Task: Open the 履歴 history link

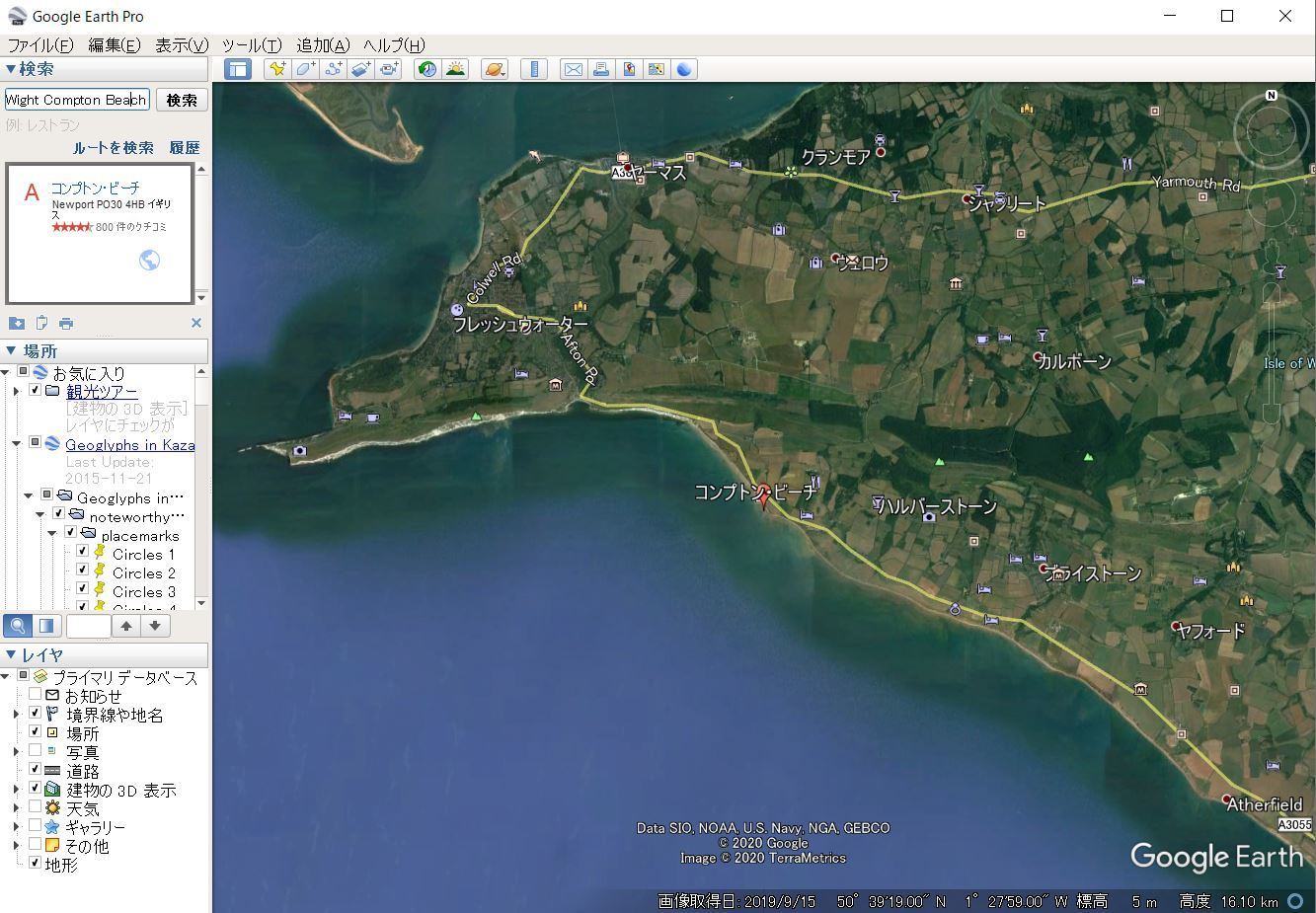Action: (185, 148)
